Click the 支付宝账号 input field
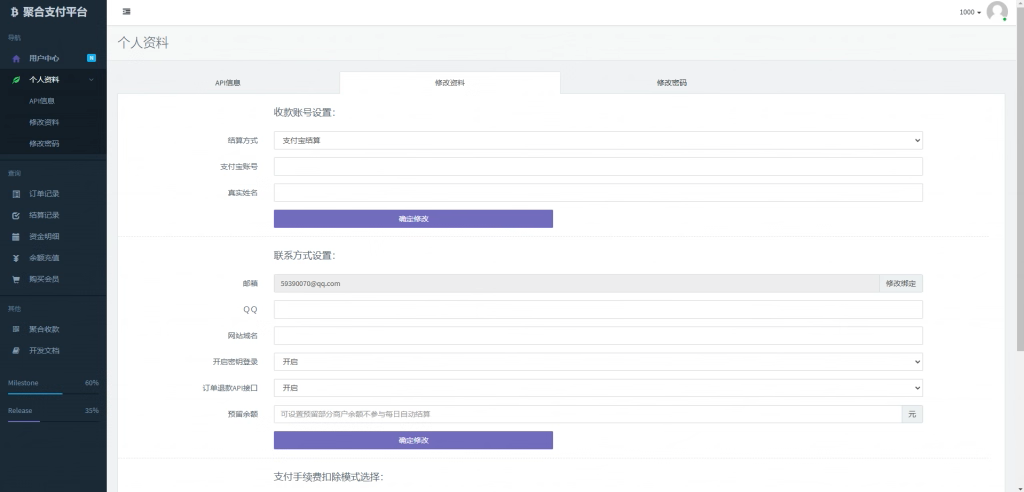Image resolution: width=1024 pixels, height=492 pixels. 597,167
